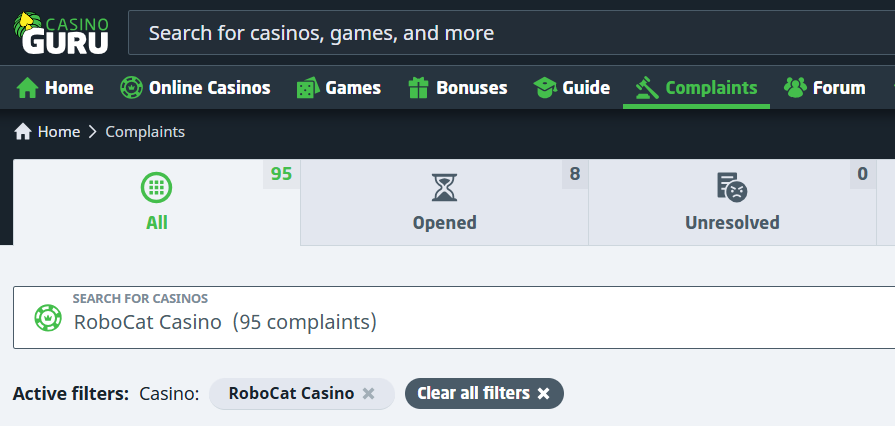
Task: Click the Home house icon in navbar
Action: click(x=28, y=88)
